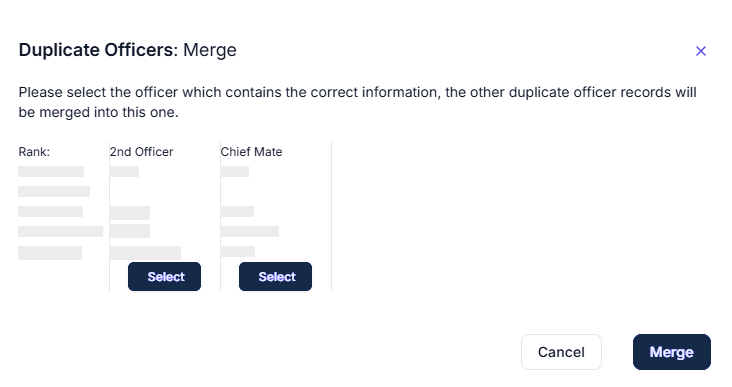This screenshot has height=387, width=732.
Task: Click the 2nd Officer rank value
Action: pyautogui.click(x=141, y=152)
